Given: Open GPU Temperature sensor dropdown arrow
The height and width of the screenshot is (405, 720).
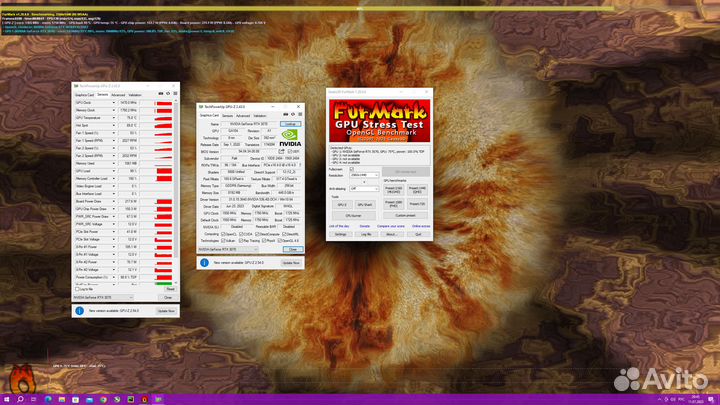Looking at the screenshot, I should (x=113, y=118).
